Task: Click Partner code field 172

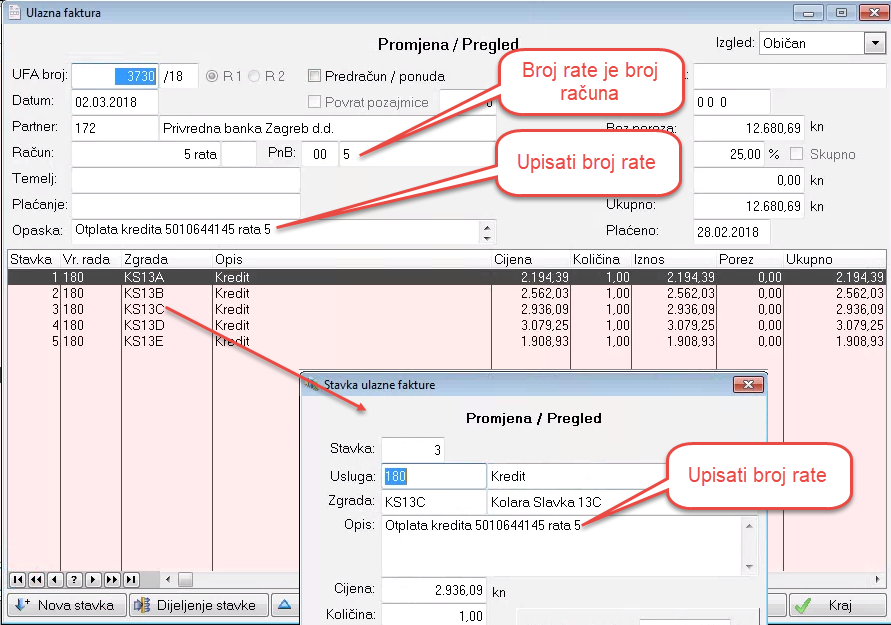Action: [x=115, y=128]
